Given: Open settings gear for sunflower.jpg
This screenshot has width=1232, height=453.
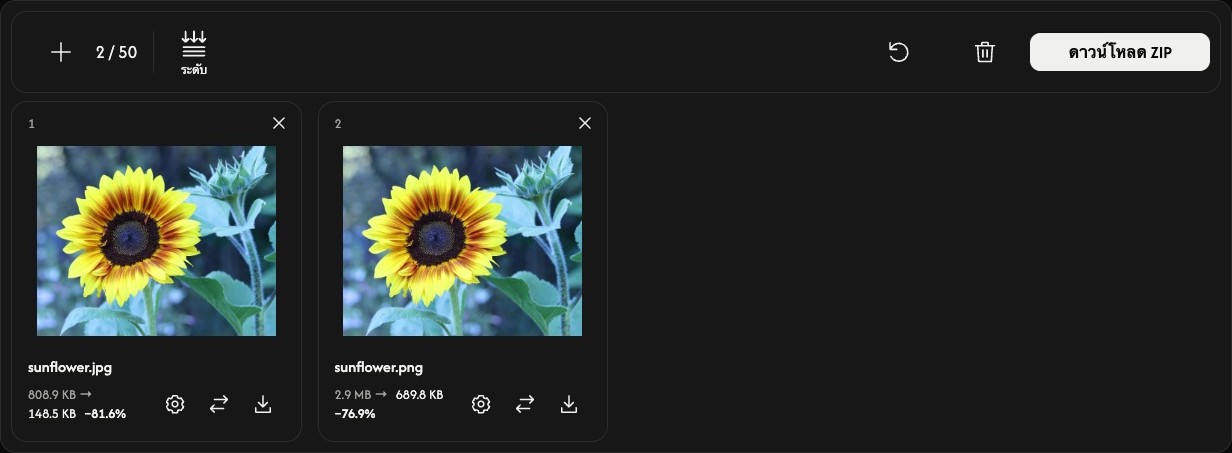Looking at the screenshot, I should point(175,404).
